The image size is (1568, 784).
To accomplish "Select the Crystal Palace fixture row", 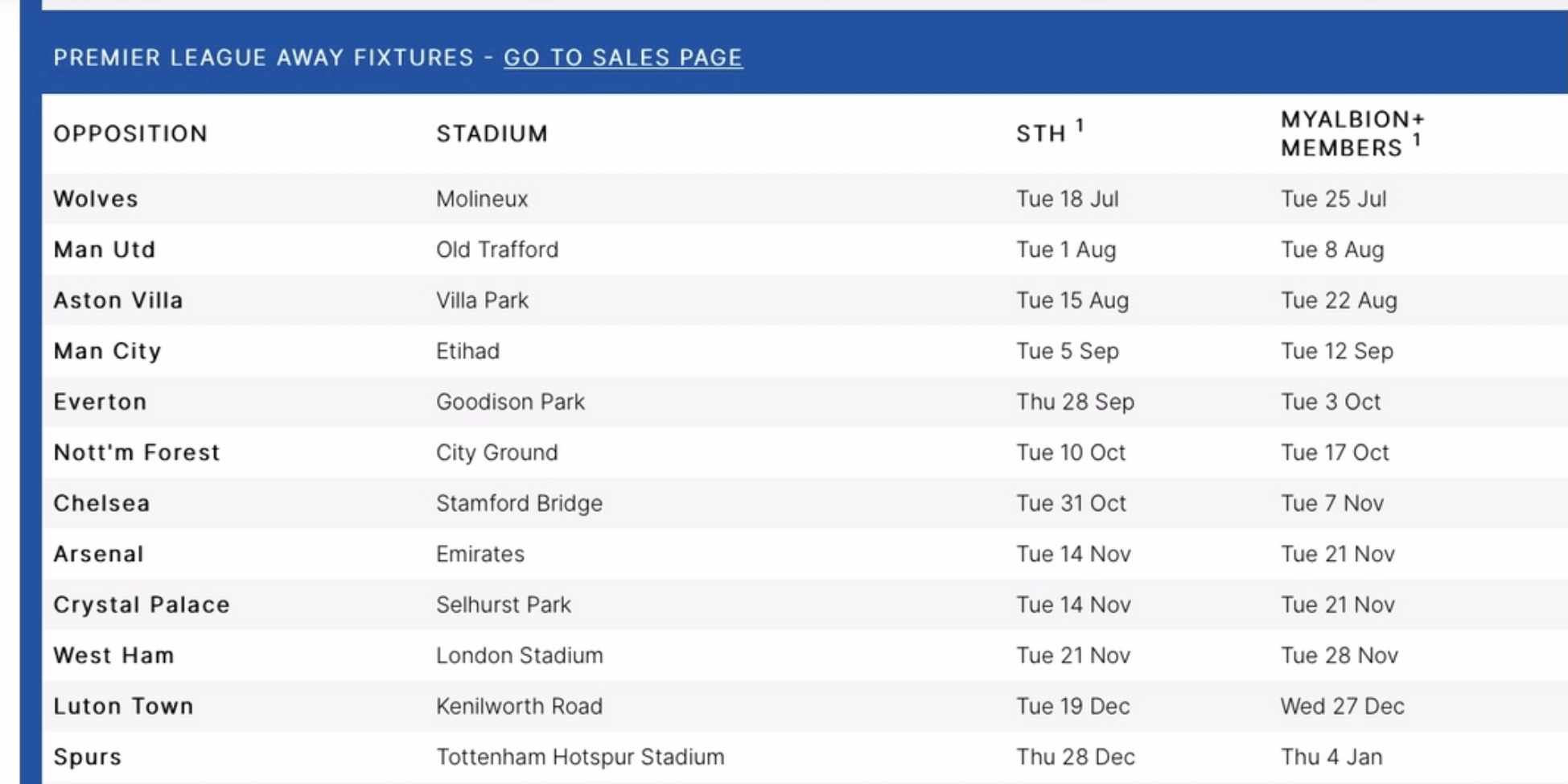I will click(805, 605).
